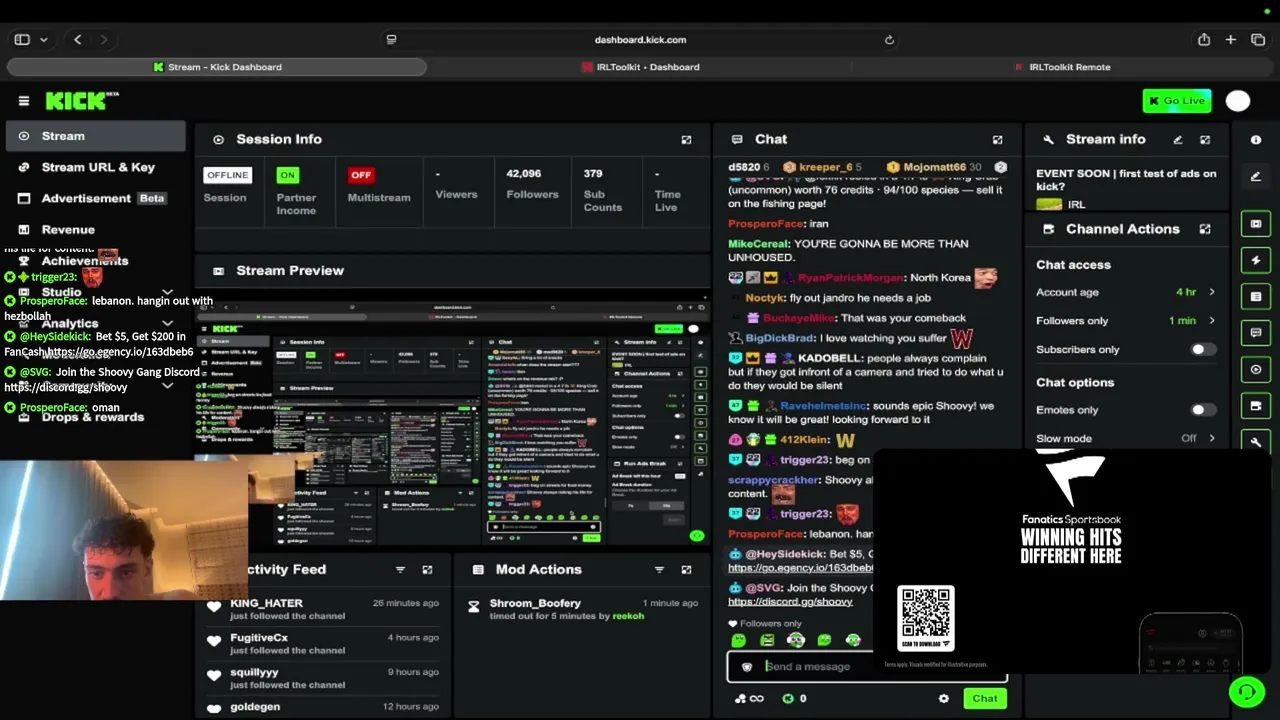Toggle the list widget icon in right rail
The image size is (1280, 720).
pos(1256,297)
